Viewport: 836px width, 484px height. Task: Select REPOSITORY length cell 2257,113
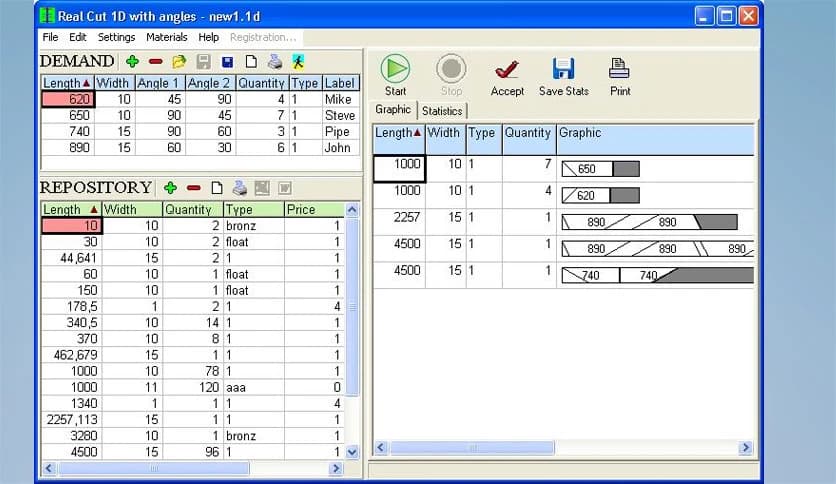pos(71,420)
